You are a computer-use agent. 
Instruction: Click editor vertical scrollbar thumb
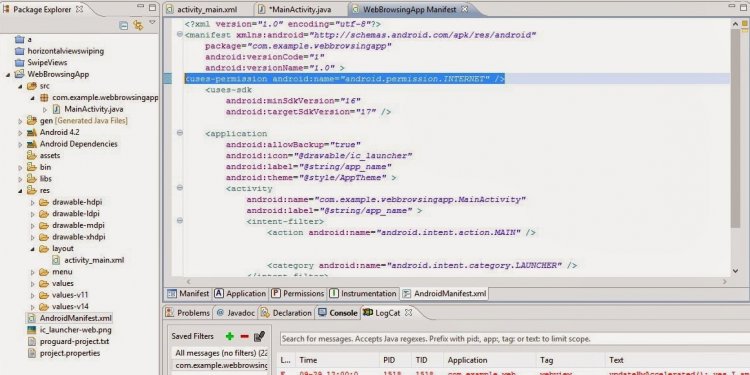[x=736, y=128]
